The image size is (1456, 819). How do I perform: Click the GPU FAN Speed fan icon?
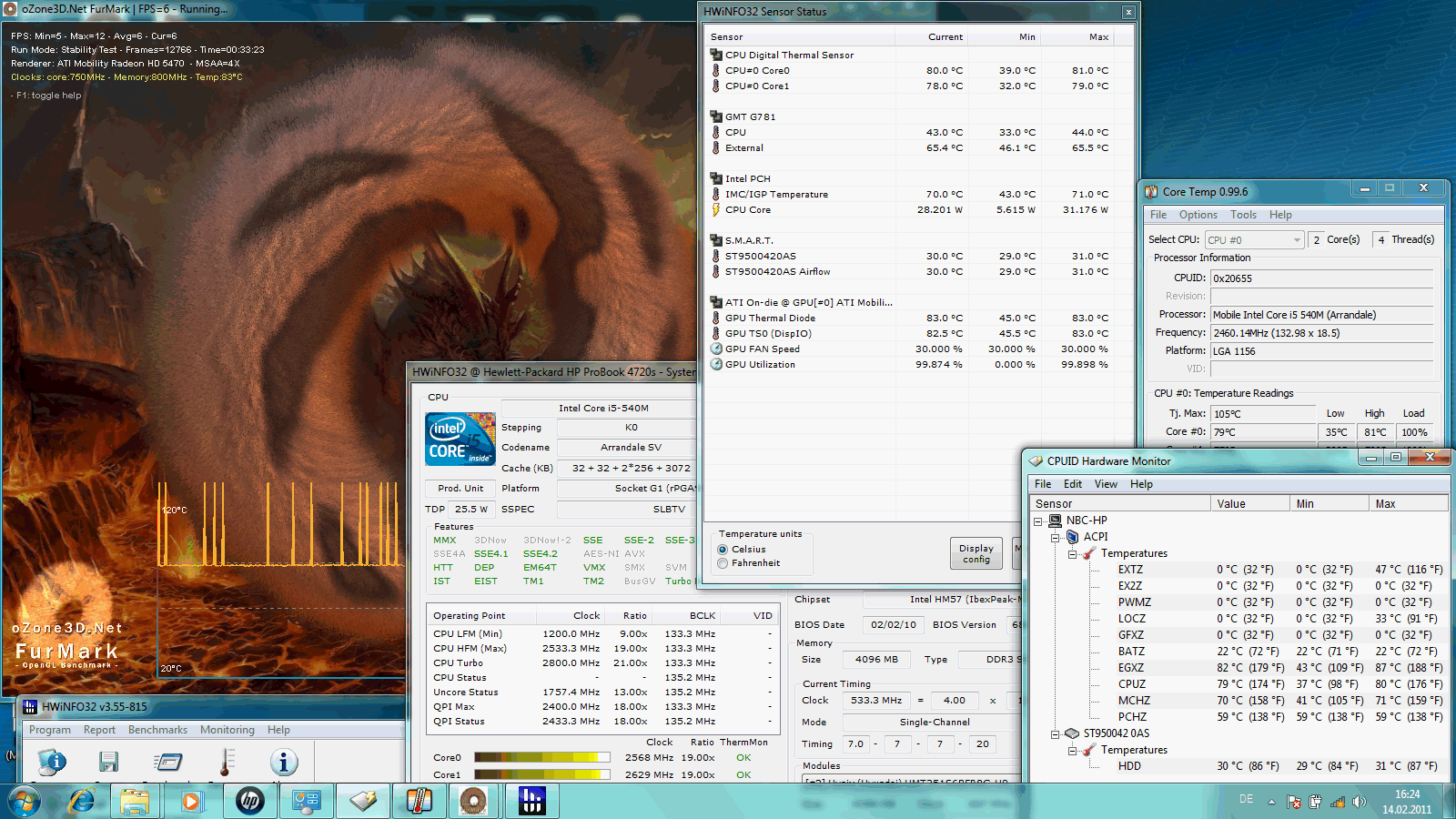tap(716, 349)
